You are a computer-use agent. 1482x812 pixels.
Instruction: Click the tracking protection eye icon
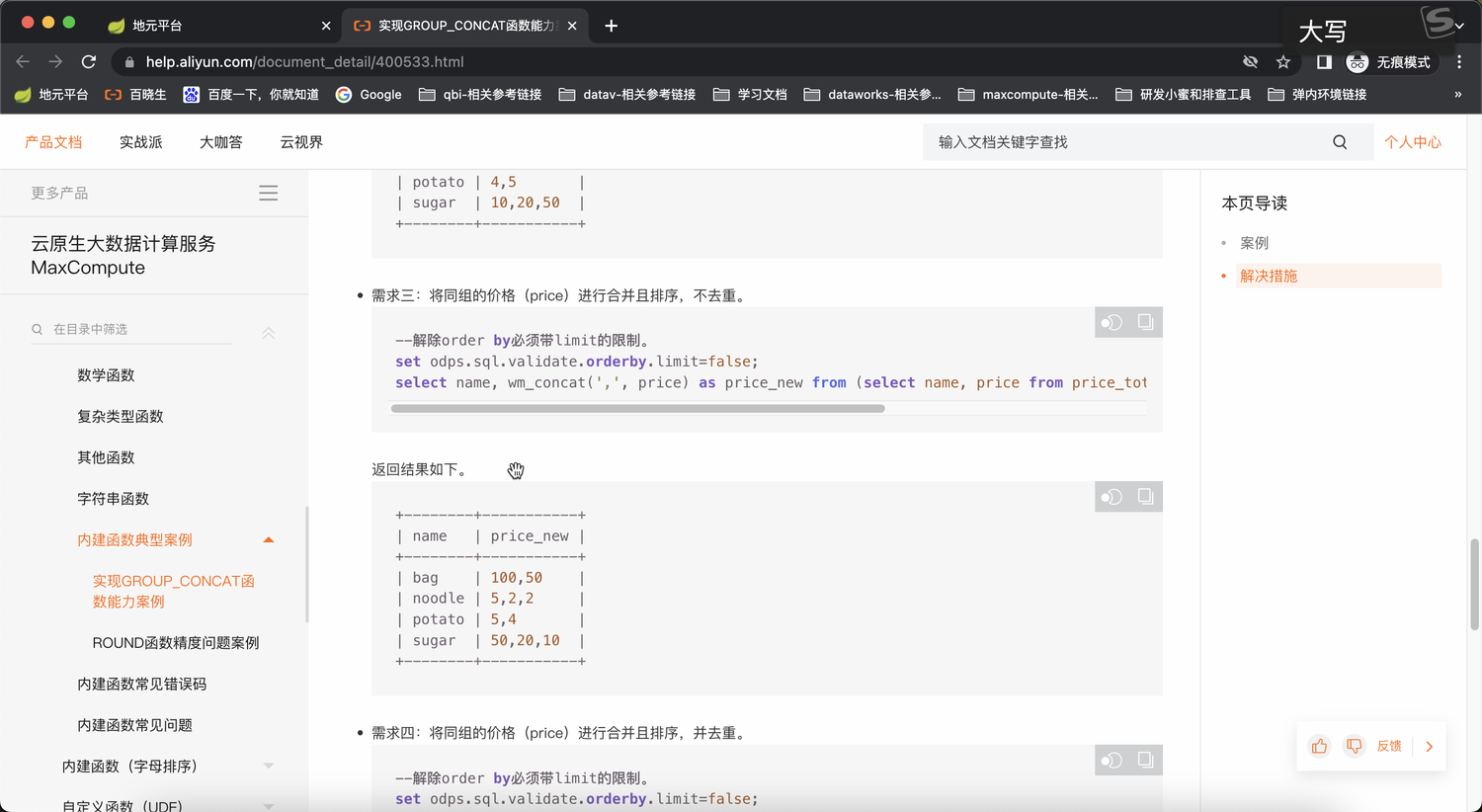tap(1250, 62)
